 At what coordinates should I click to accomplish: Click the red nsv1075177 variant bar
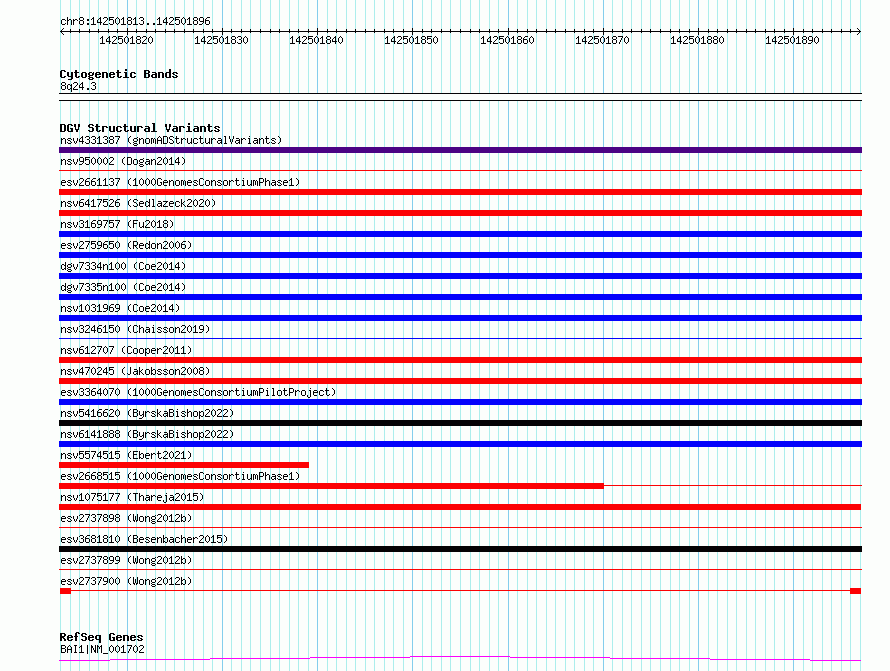[460, 507]
